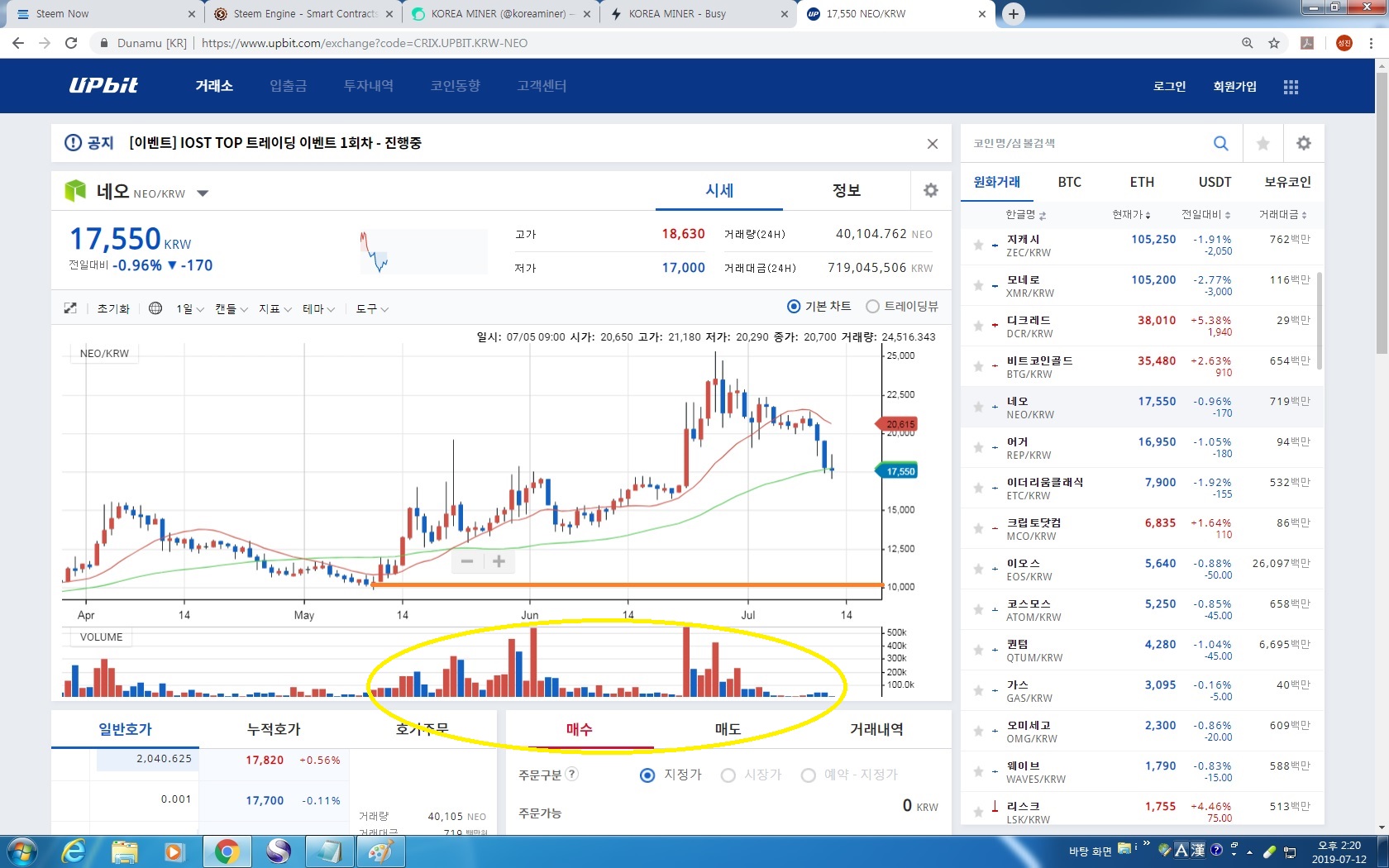This screenshot has height=868, width=1389.
Task: Open Paint from the taskbar
Action: [380, 851]
